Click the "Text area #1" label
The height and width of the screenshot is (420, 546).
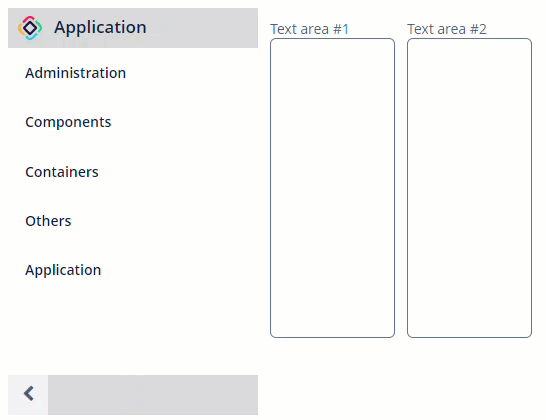click(x=310, y=29)
